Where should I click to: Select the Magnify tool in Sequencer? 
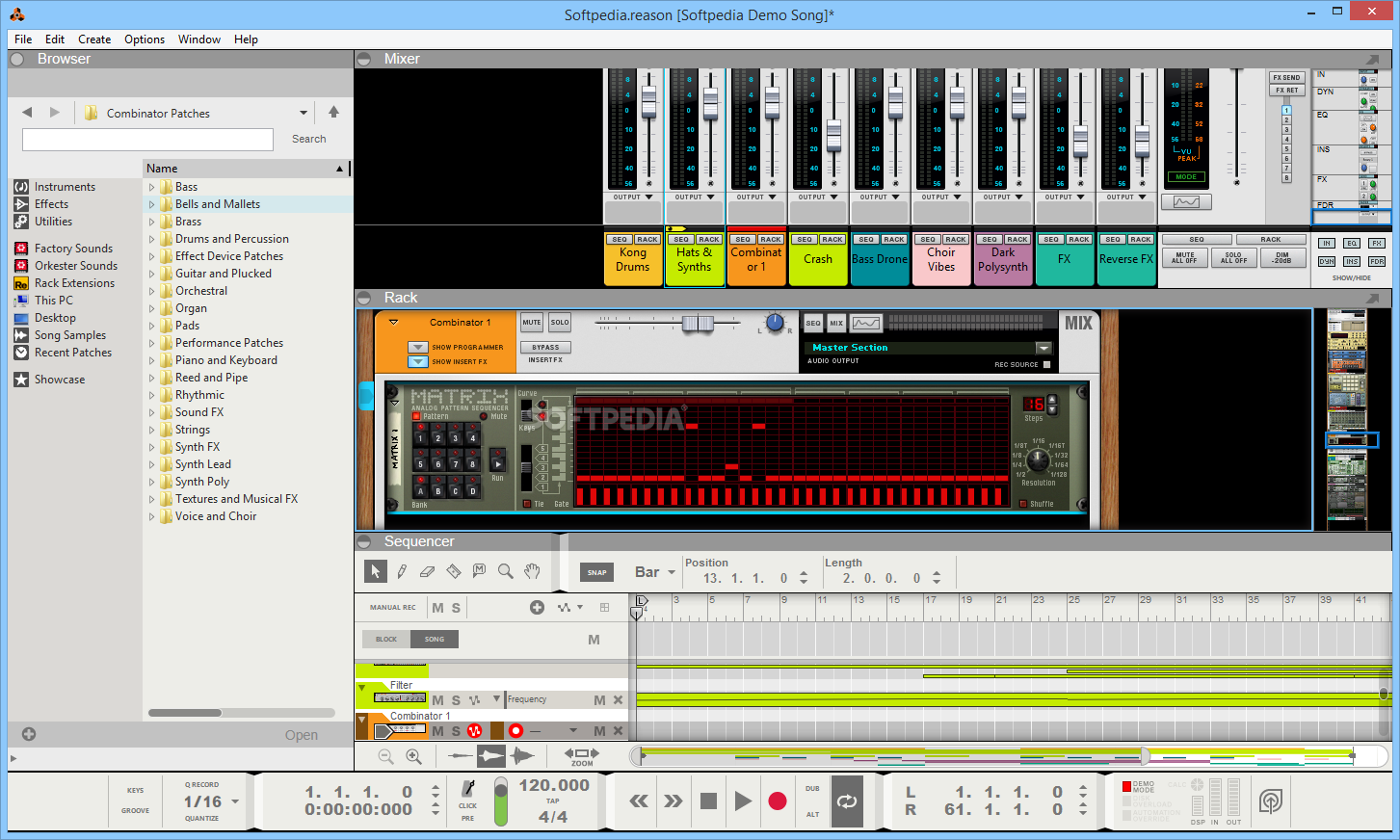tap(505, 571)
